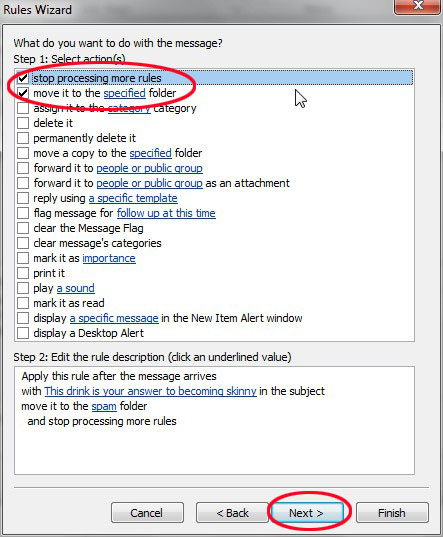443x537 pixels.
Task: Check the 'print it' action
Action: [23, 273]
